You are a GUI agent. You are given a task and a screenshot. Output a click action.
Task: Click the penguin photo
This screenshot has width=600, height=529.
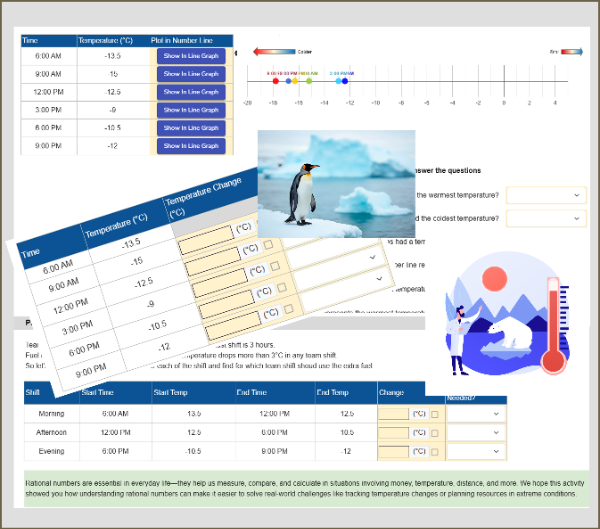[x=336, y=184]
